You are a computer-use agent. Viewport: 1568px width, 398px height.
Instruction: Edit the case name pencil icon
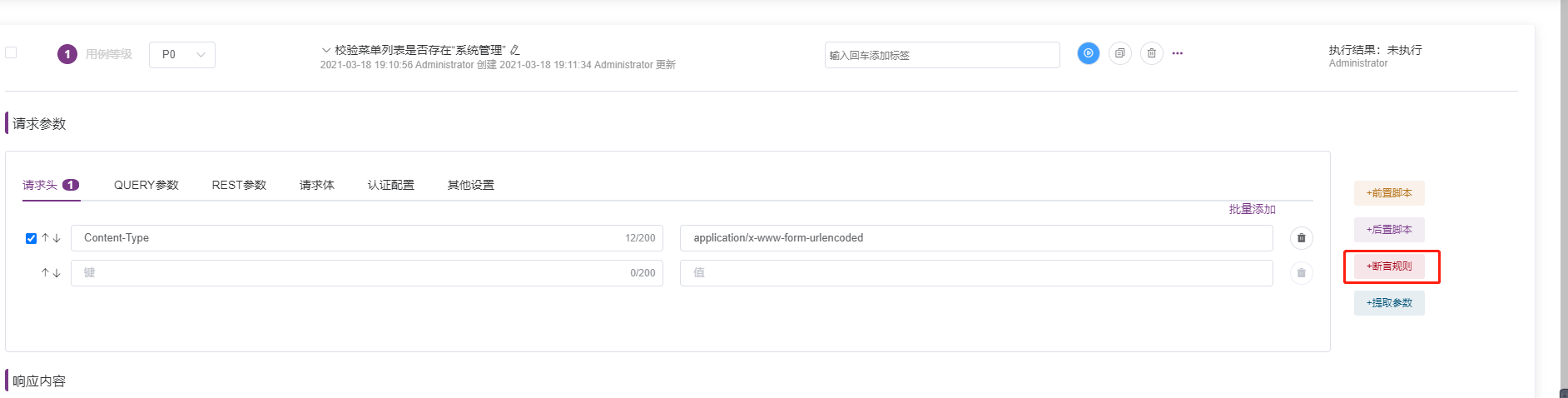tap(515, 50)
